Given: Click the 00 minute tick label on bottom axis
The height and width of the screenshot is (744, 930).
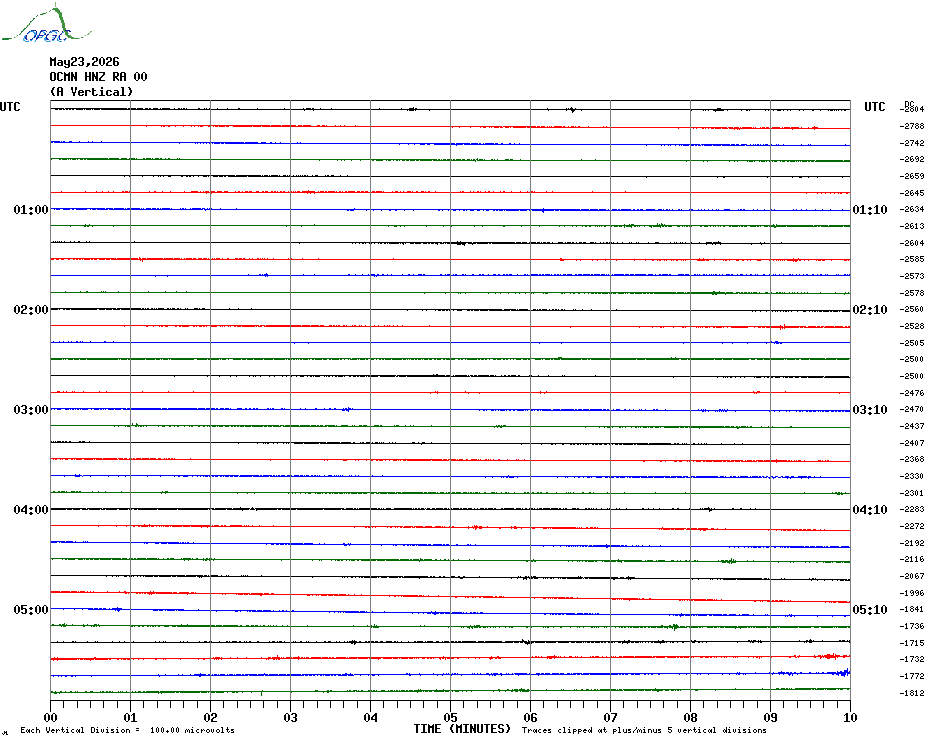Looking at the screenshot, I should pyautogui.click(x=50, y=717).
